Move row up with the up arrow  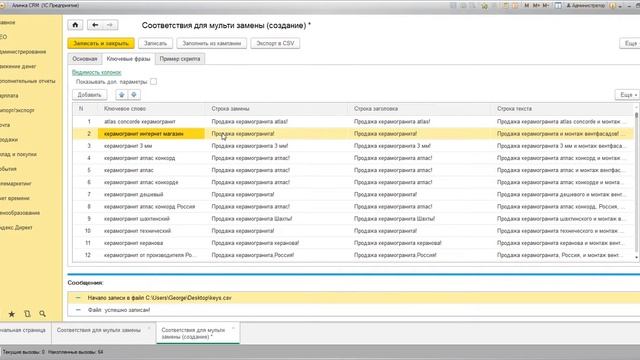(x=121, y=95)
